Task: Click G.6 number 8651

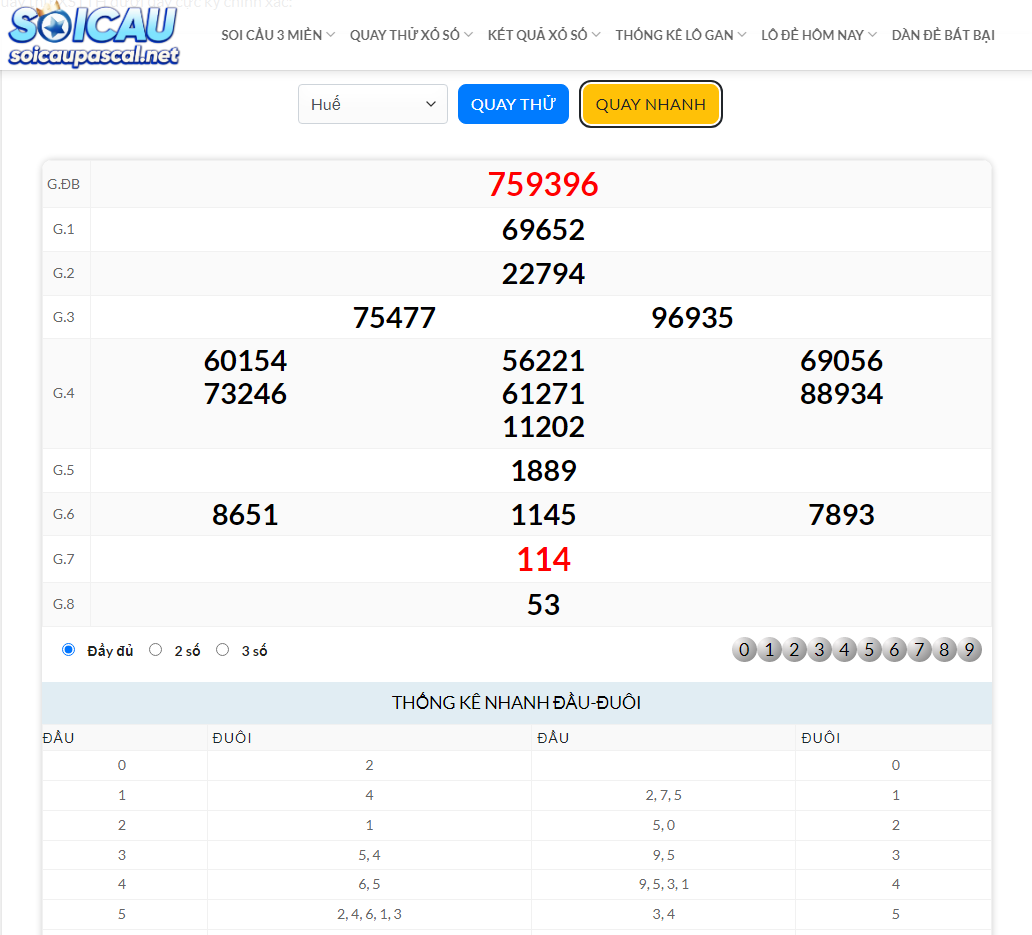Action: (x=245, y=515)
